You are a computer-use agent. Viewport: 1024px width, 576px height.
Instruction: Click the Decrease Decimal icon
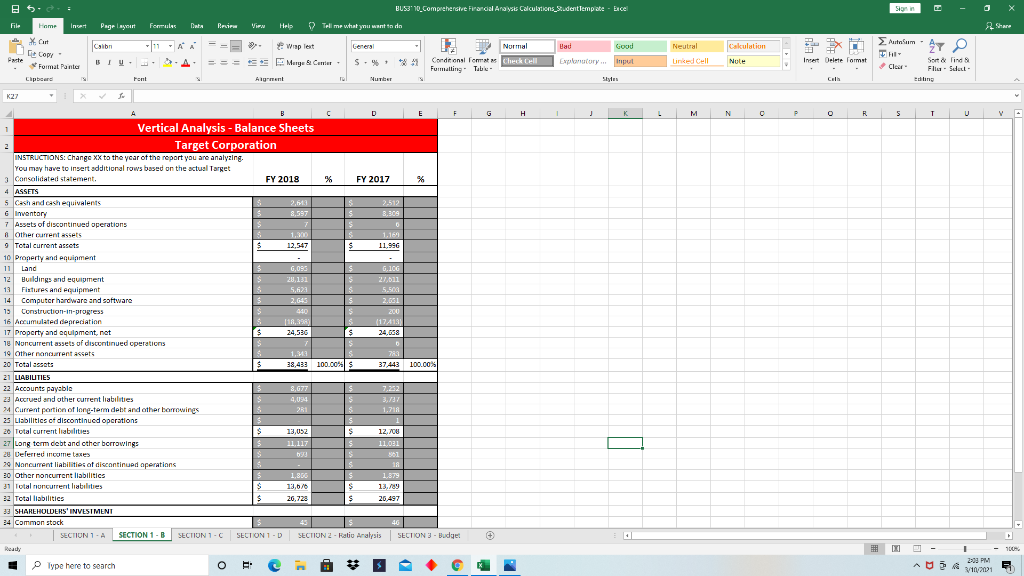415,63
